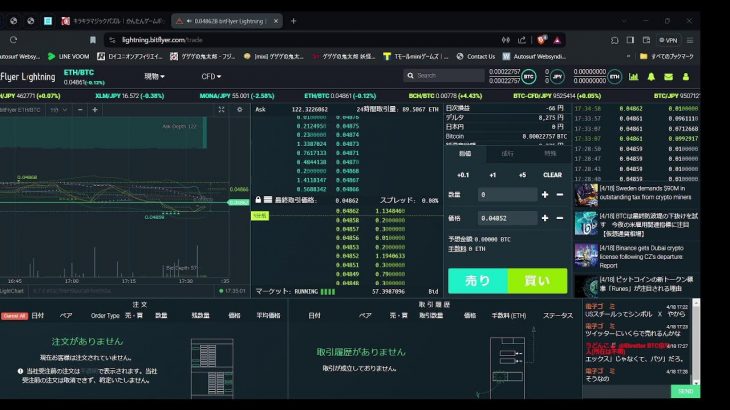730x410 pixels.
Task: Open the notifications bell icon
Action: coord(651,77)
